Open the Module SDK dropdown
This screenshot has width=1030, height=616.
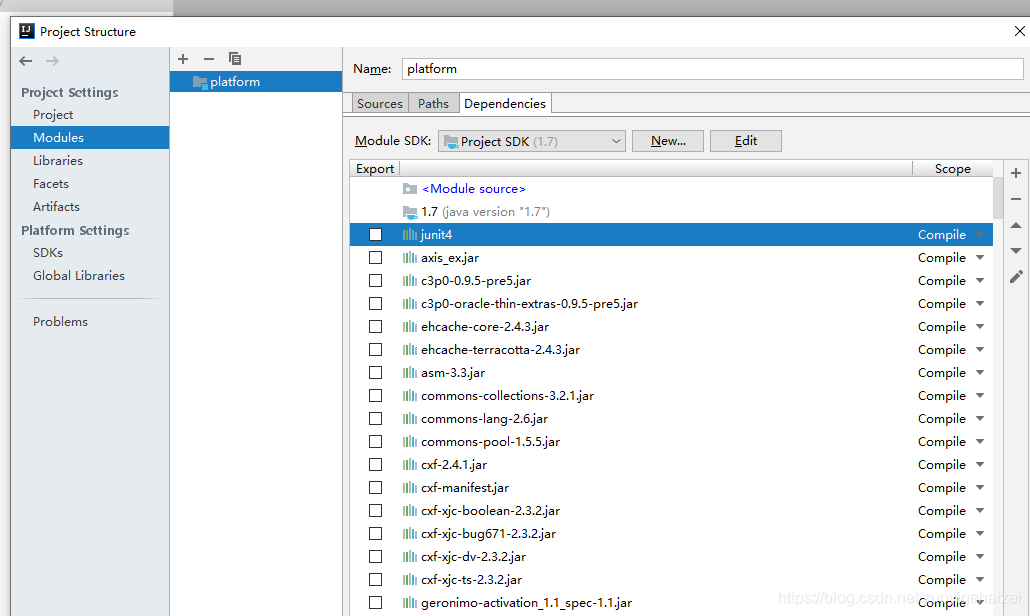[x=531, y=141]
